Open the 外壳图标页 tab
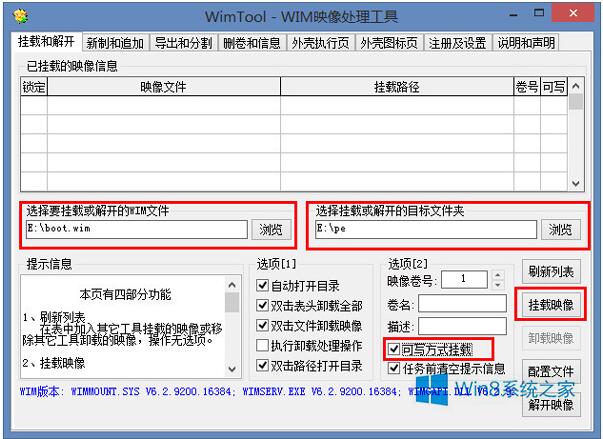The image size is (603, 439). (389, 43)
